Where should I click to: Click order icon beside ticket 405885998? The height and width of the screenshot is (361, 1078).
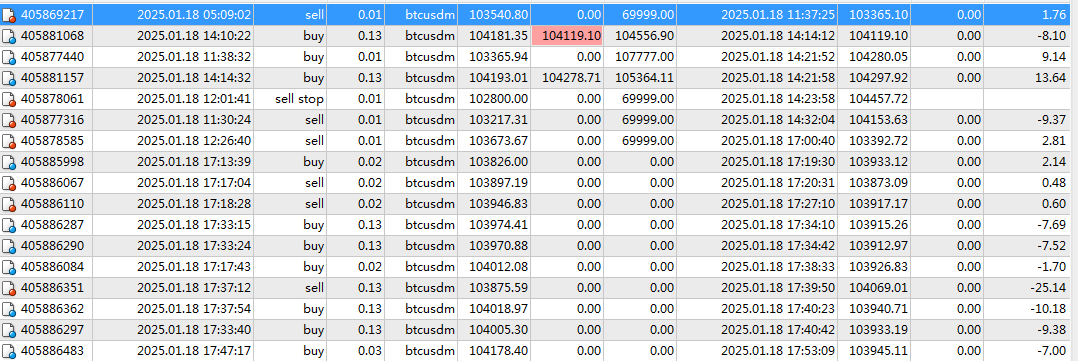(x=9, y=162)
